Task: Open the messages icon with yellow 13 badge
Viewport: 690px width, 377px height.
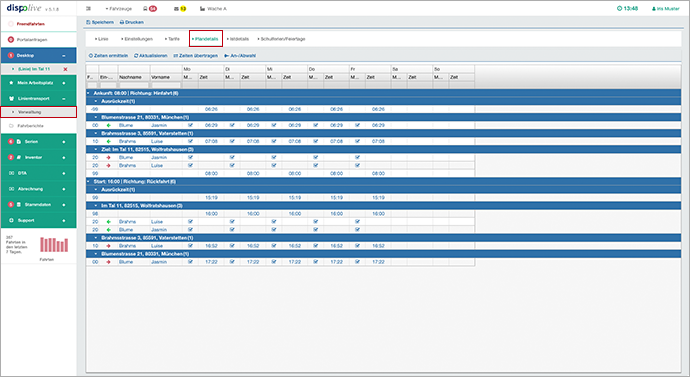Action: click(x=180, y=9)
